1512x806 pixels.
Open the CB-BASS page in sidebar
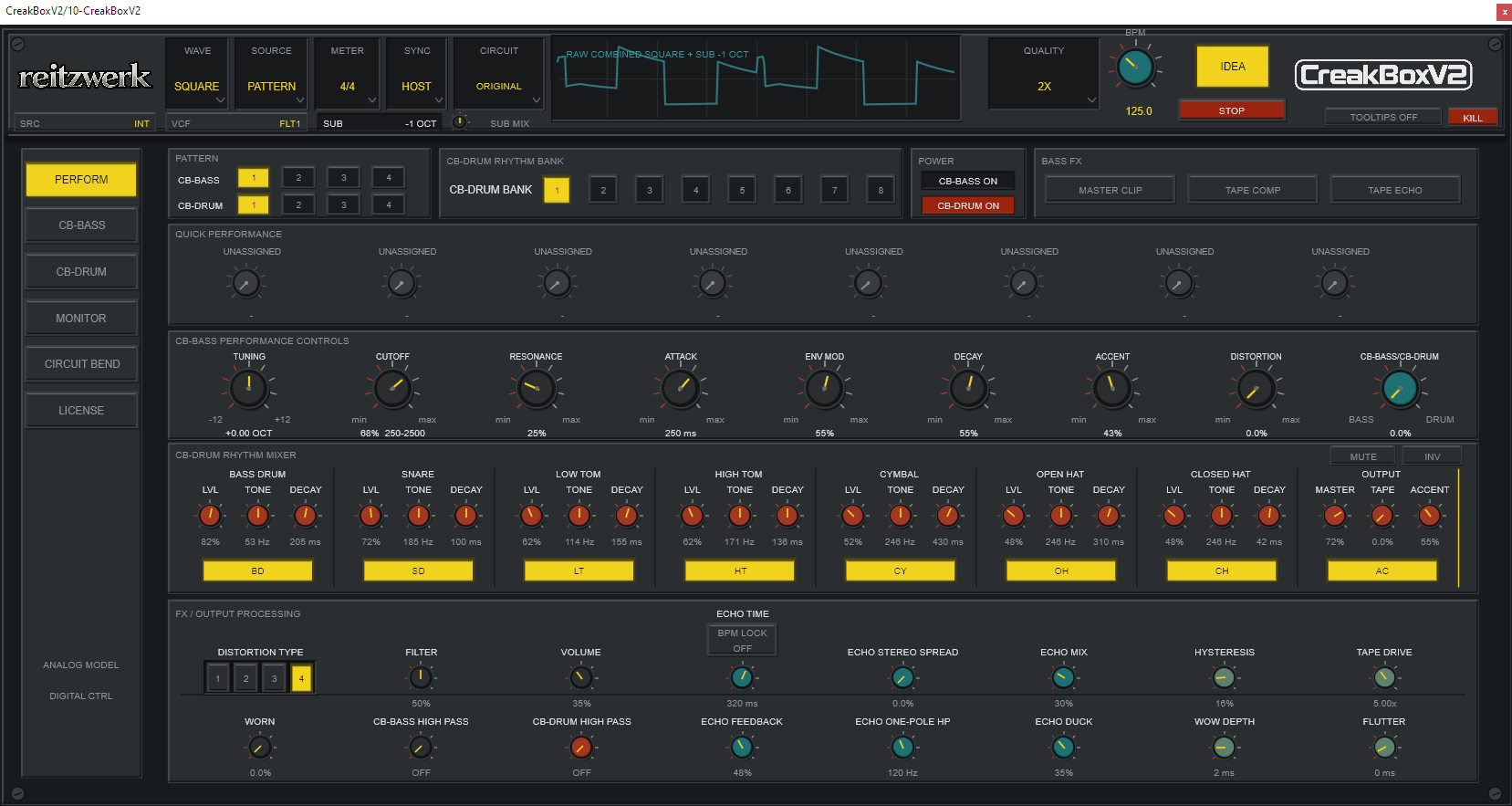tap(81, 225)
